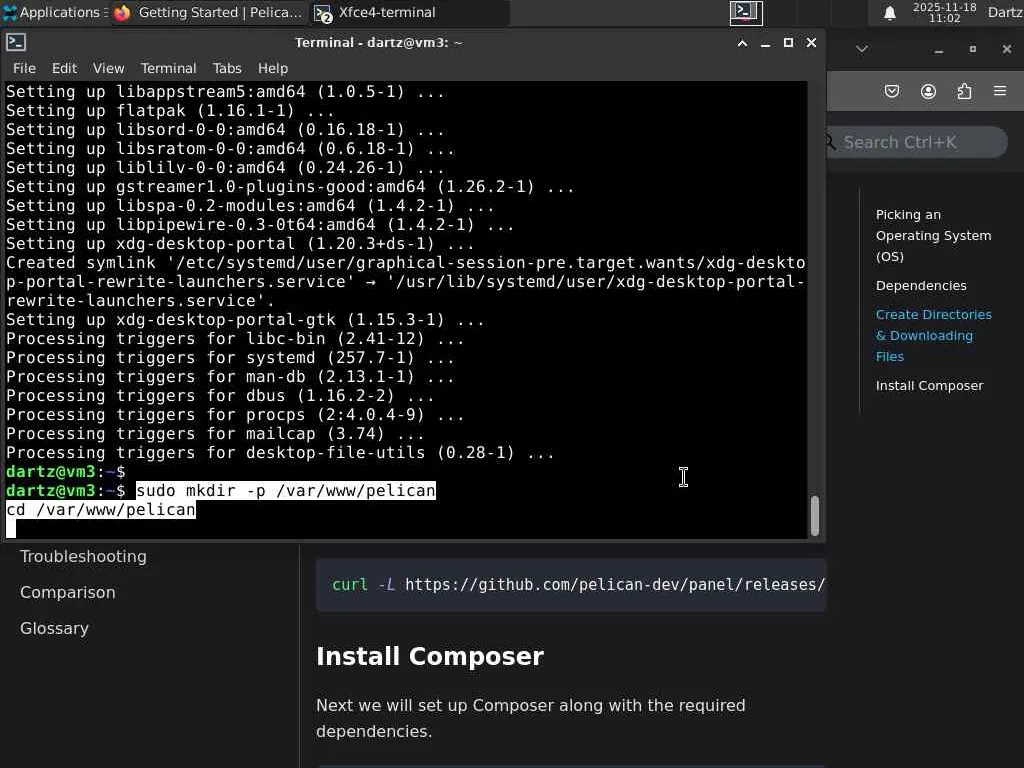
Task: Click the highlighted cd /var/www/pelican line
Action: pyautogui.click(x=101, y=509)
